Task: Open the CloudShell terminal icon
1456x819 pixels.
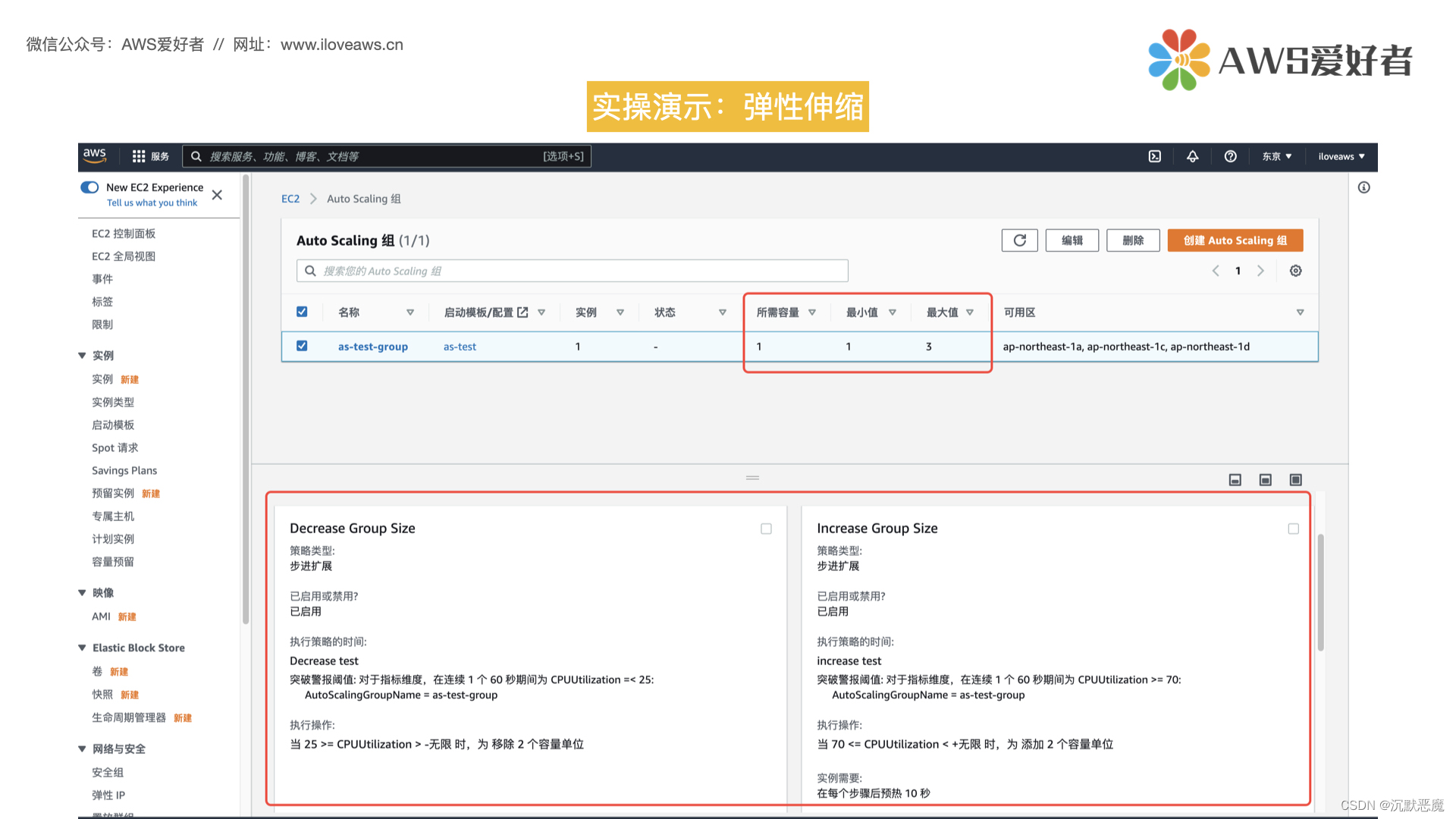Action: click(1154, 156)
